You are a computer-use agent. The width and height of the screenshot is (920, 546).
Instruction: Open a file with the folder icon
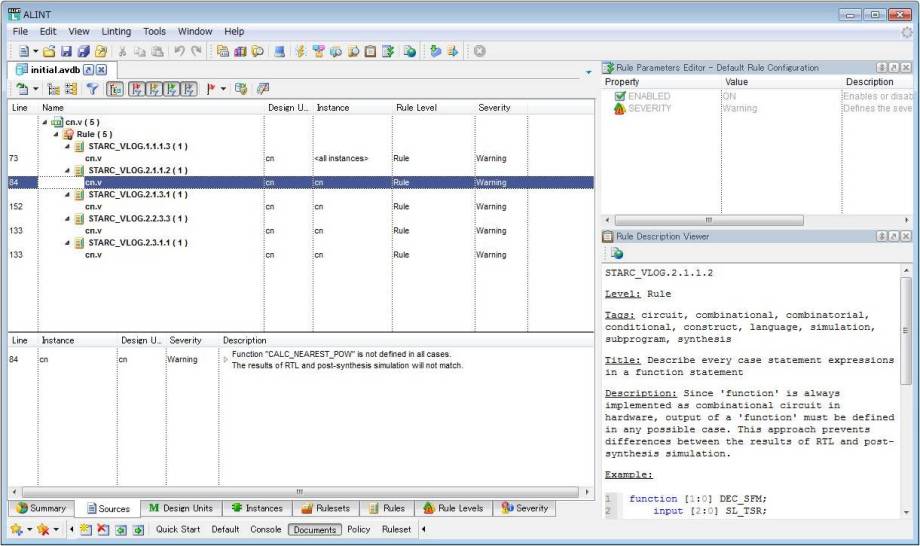[x=49, y=52]
